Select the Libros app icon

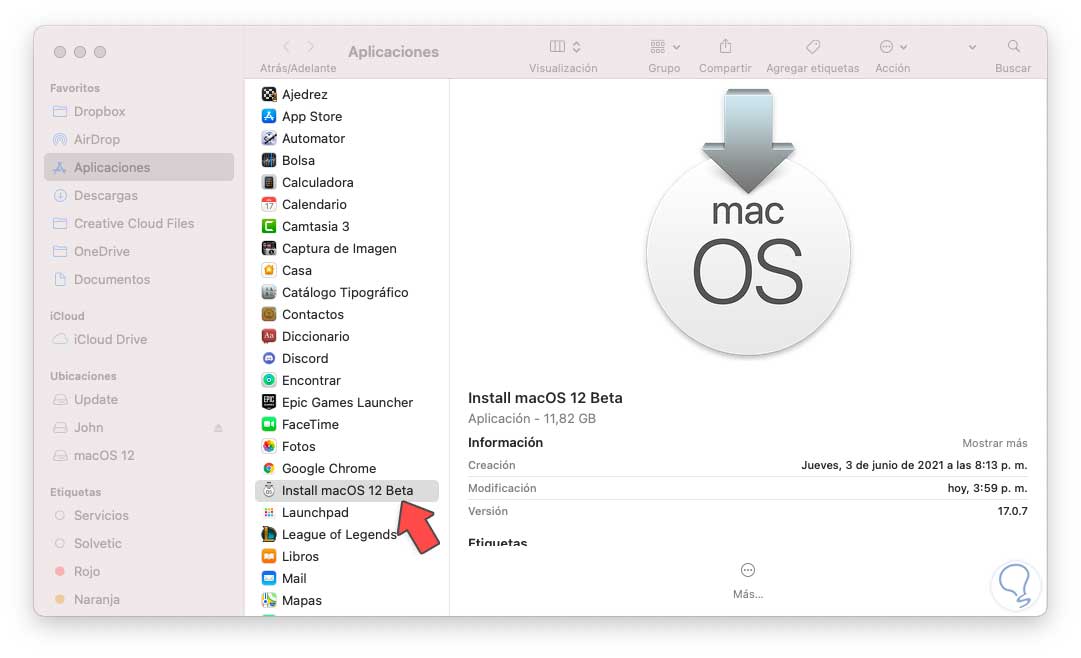pyautogui.click(x=269, y=557)
